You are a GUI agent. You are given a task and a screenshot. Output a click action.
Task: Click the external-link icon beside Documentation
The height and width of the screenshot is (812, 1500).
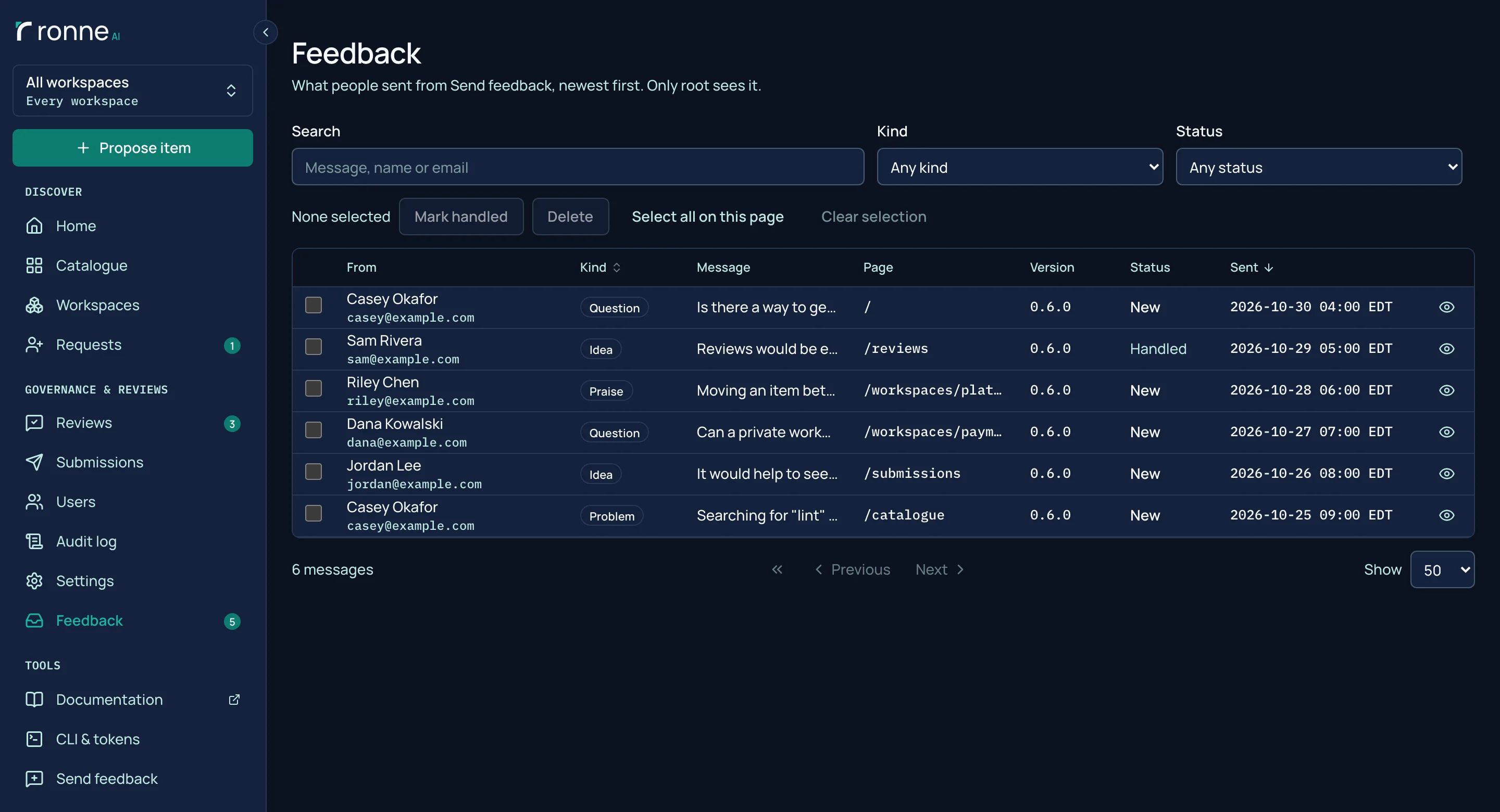pyautogui.click(x=234, y=700)
